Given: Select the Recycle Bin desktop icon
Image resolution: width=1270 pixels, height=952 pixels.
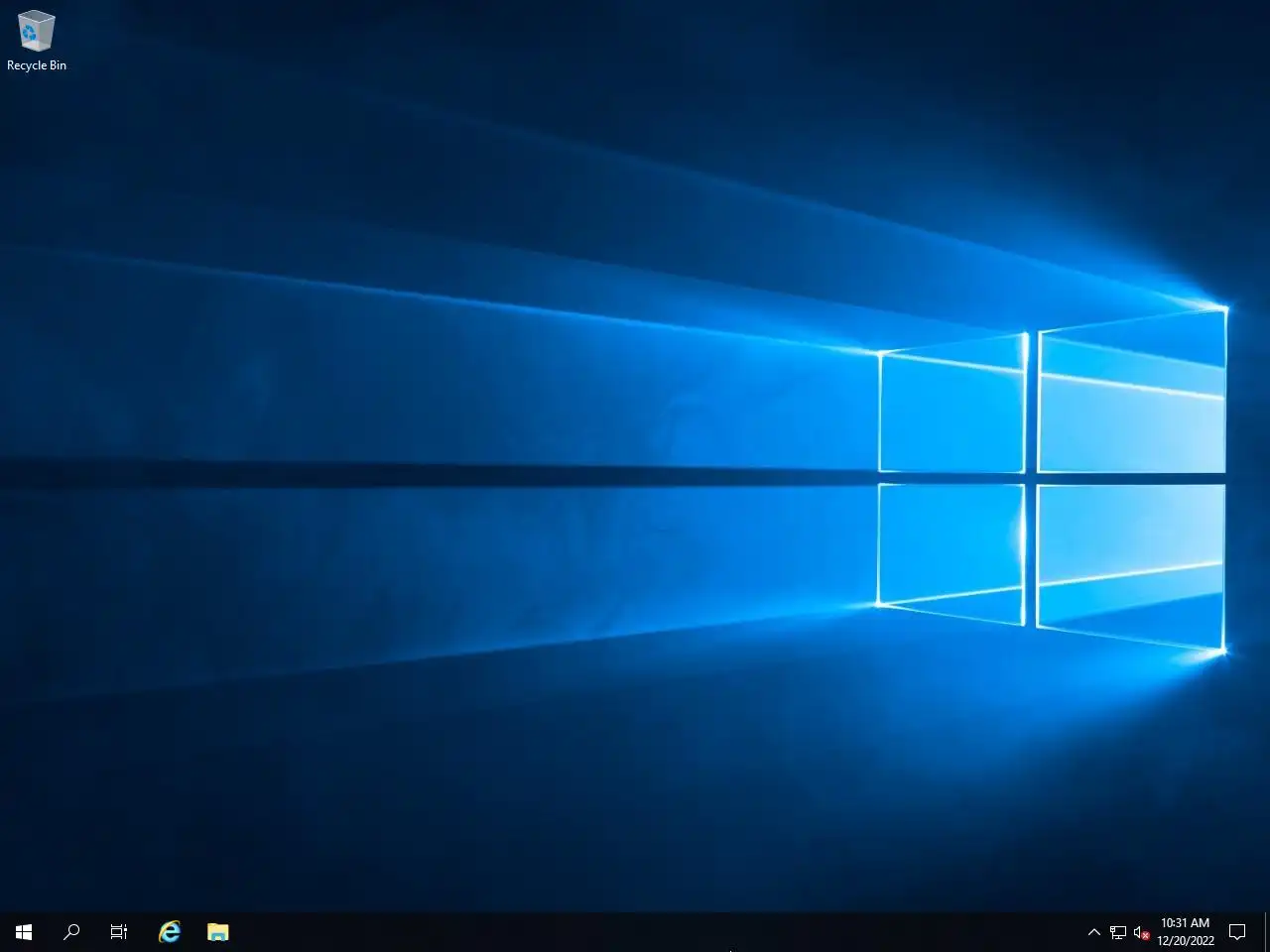Looking at the screenshot, I should (37, 41).
